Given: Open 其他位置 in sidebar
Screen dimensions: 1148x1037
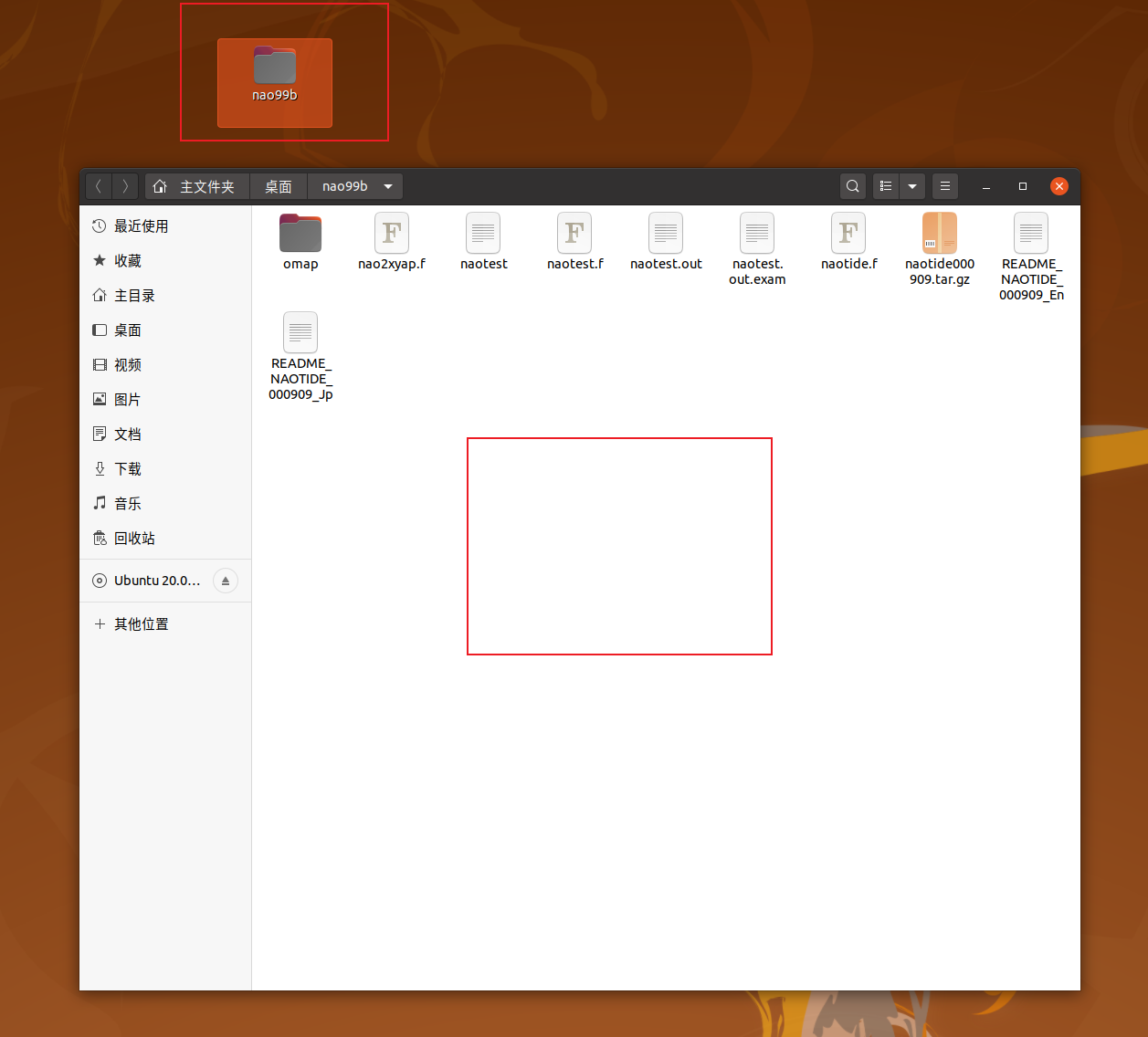Looking at the screenshot, I should 165,624.
